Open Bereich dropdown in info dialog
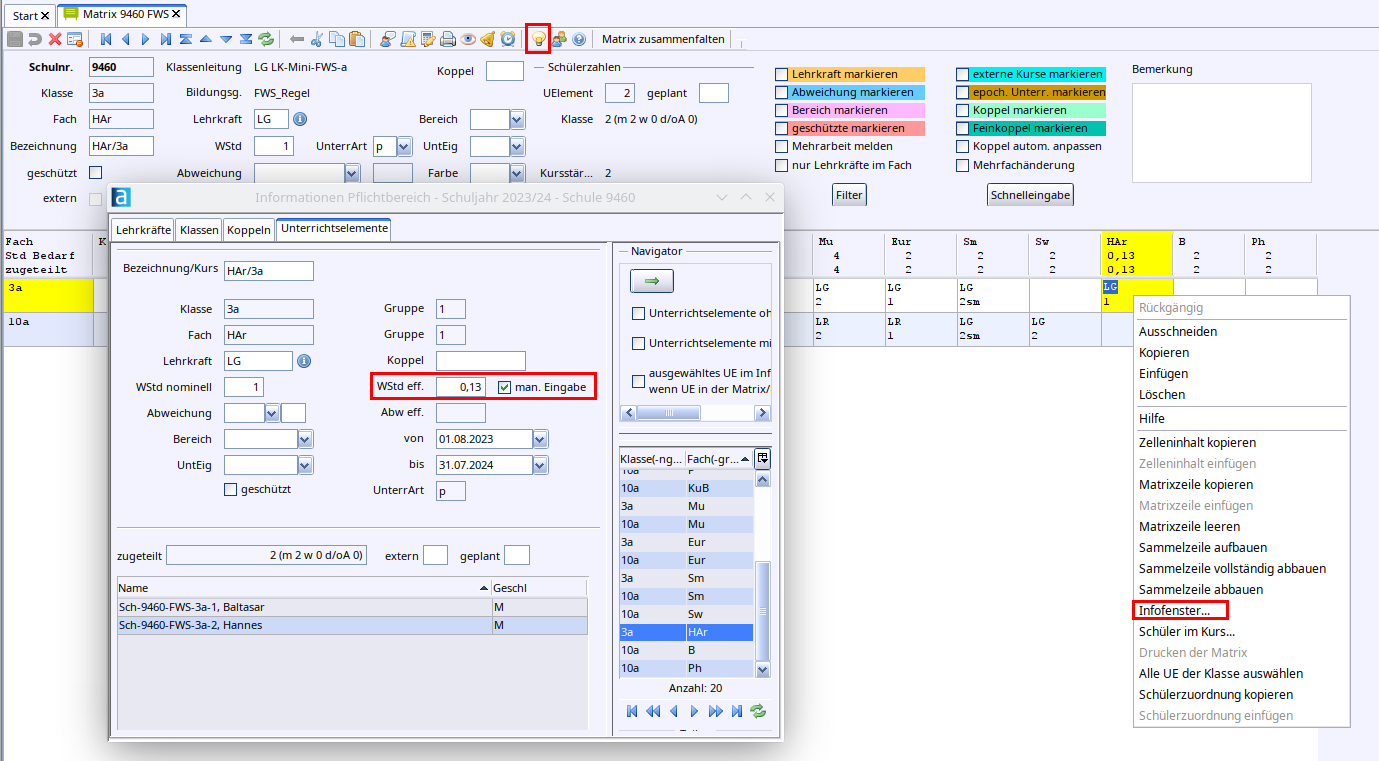The width and height of the screenshot is (1379, 761). 305,438
